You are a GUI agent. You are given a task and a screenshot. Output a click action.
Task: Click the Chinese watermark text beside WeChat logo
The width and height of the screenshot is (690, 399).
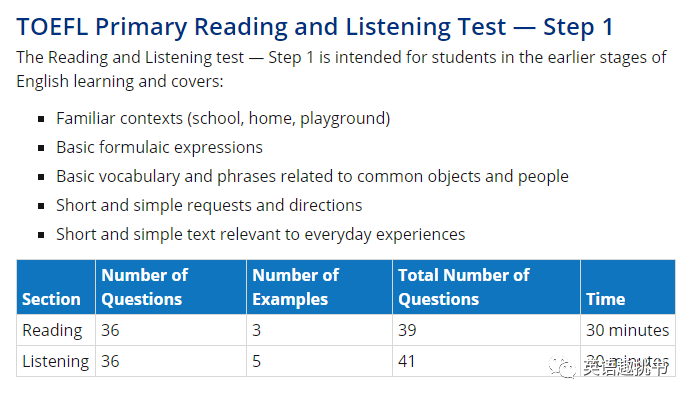click(x=626, y=366)
